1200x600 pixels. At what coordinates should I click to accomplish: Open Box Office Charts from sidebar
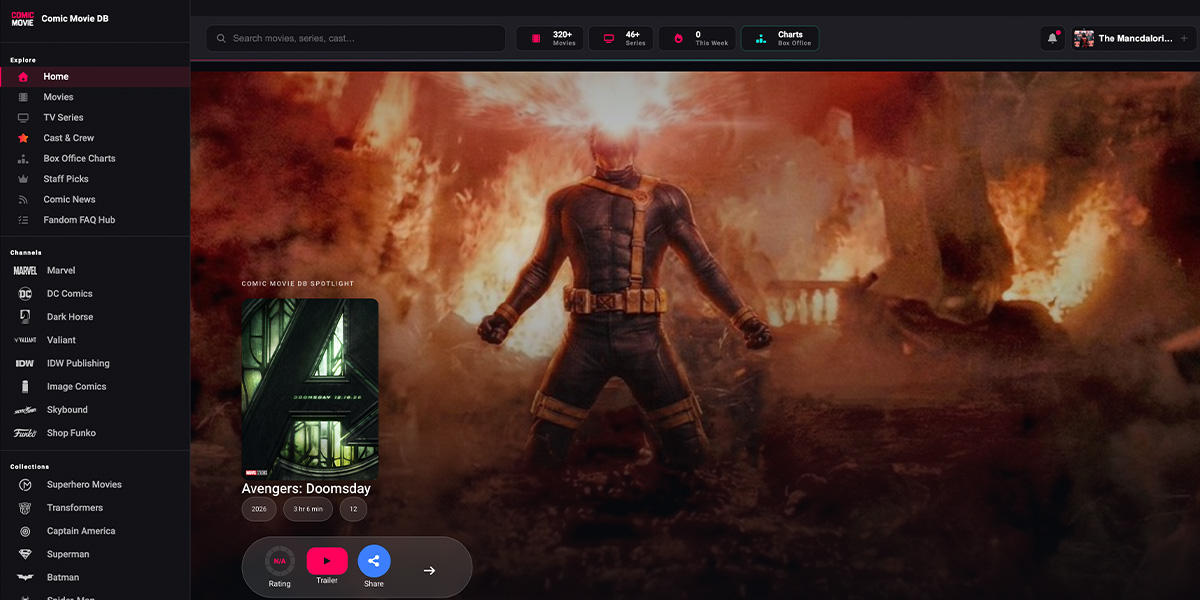(x=95, y=158)
